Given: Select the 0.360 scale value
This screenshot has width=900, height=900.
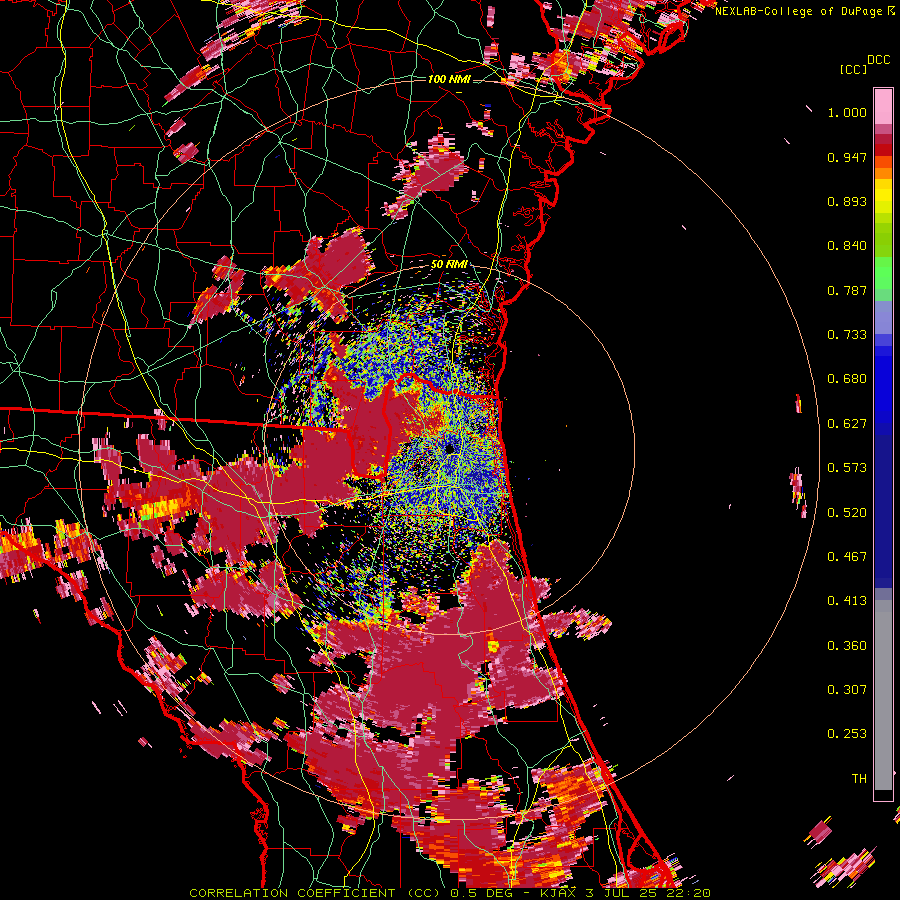Looking at the screenshot, I should pos(847,646).
